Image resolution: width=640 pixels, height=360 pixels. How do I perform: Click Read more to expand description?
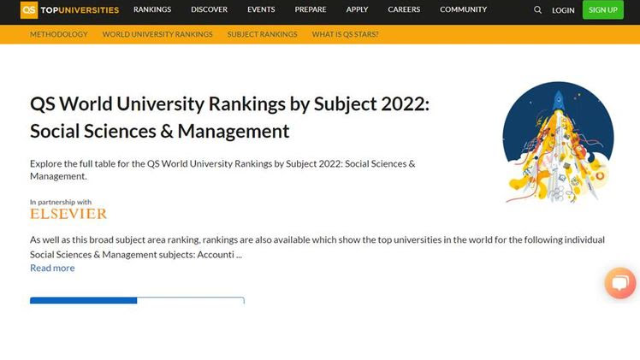click(x=52, y=268)
